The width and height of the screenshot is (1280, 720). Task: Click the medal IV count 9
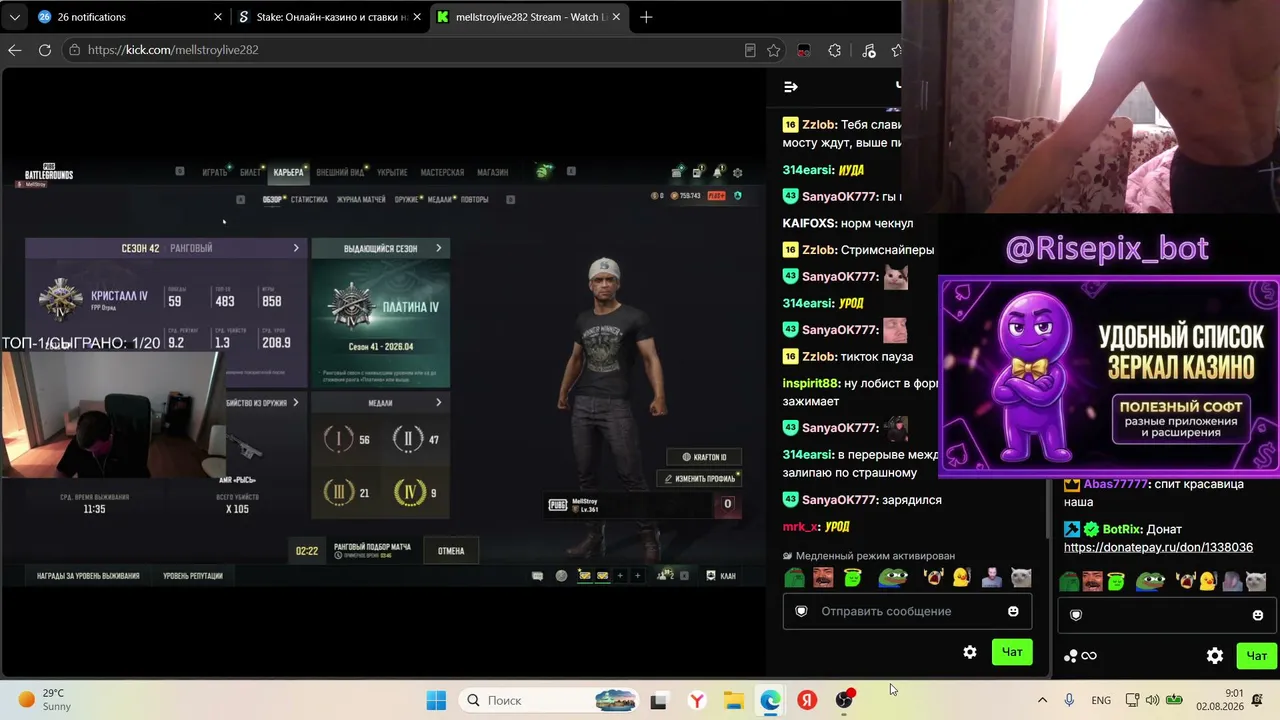(x=415, y=493)
